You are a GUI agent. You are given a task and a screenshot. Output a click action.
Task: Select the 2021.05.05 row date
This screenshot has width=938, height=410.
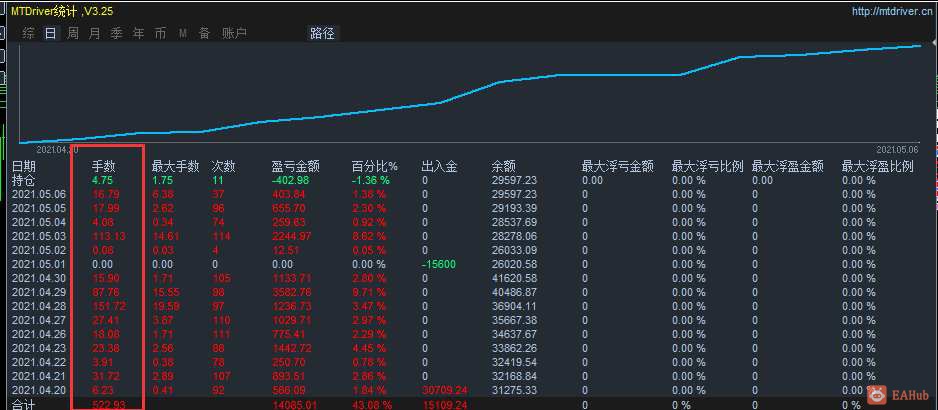point(39,208)
